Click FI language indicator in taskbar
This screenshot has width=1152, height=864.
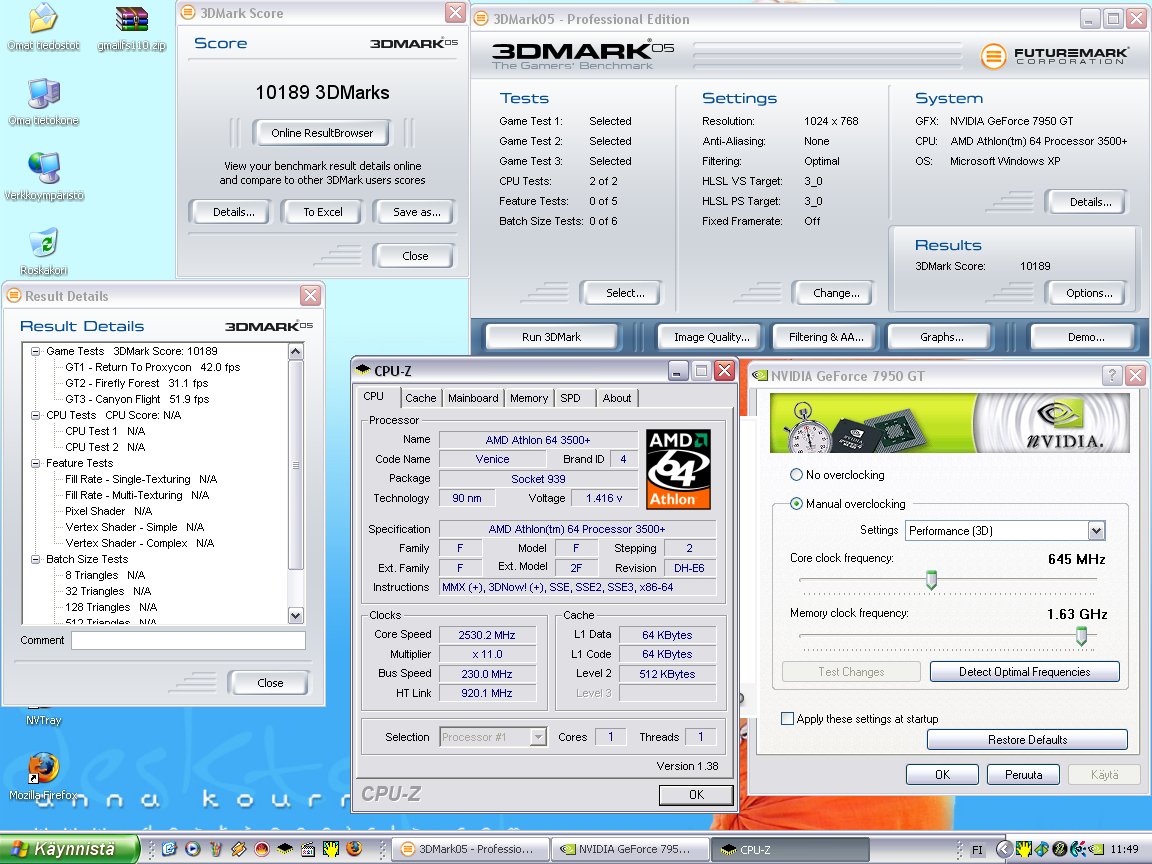[977, 850]
